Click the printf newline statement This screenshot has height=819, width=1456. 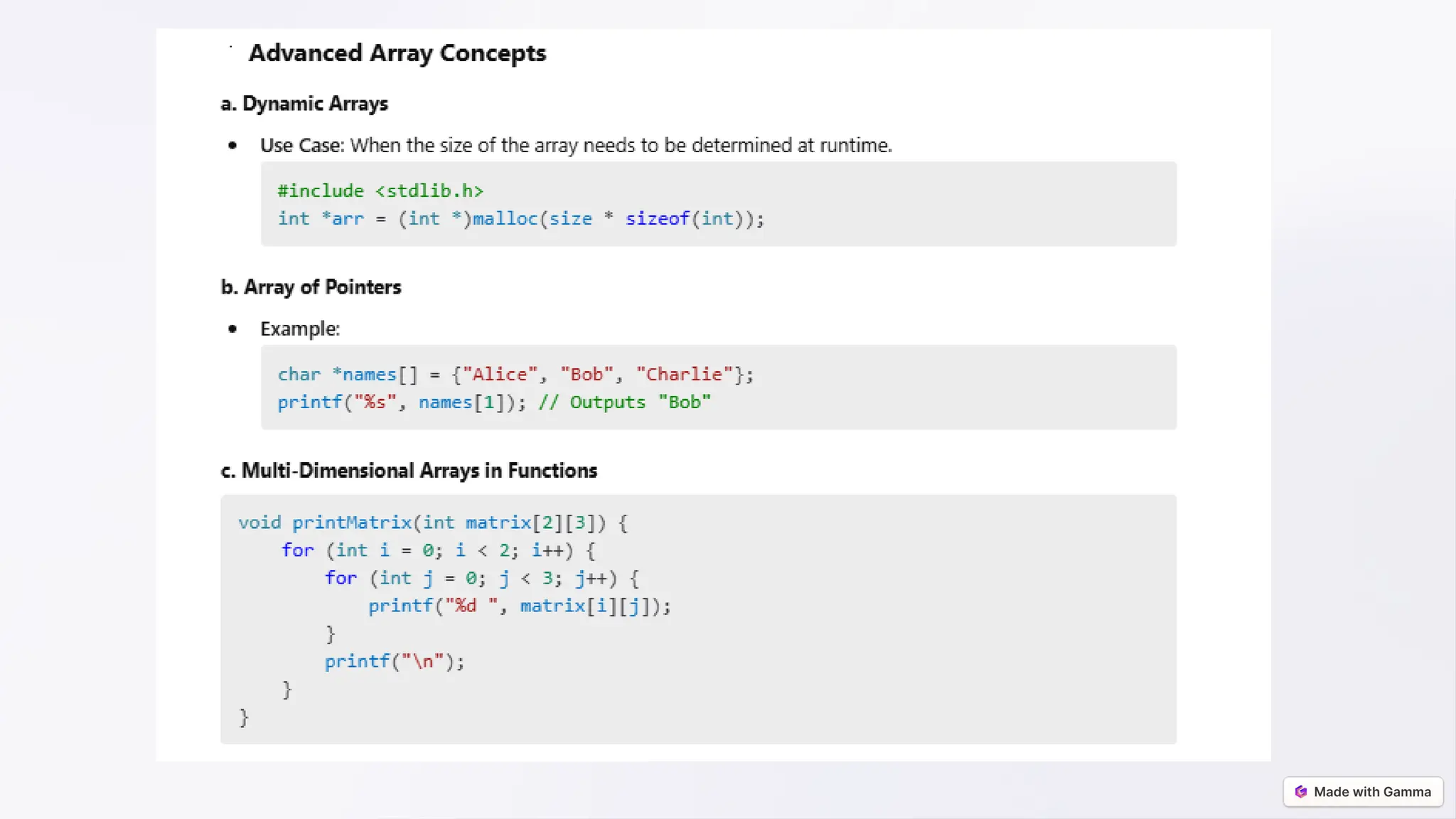click(395, 662)
